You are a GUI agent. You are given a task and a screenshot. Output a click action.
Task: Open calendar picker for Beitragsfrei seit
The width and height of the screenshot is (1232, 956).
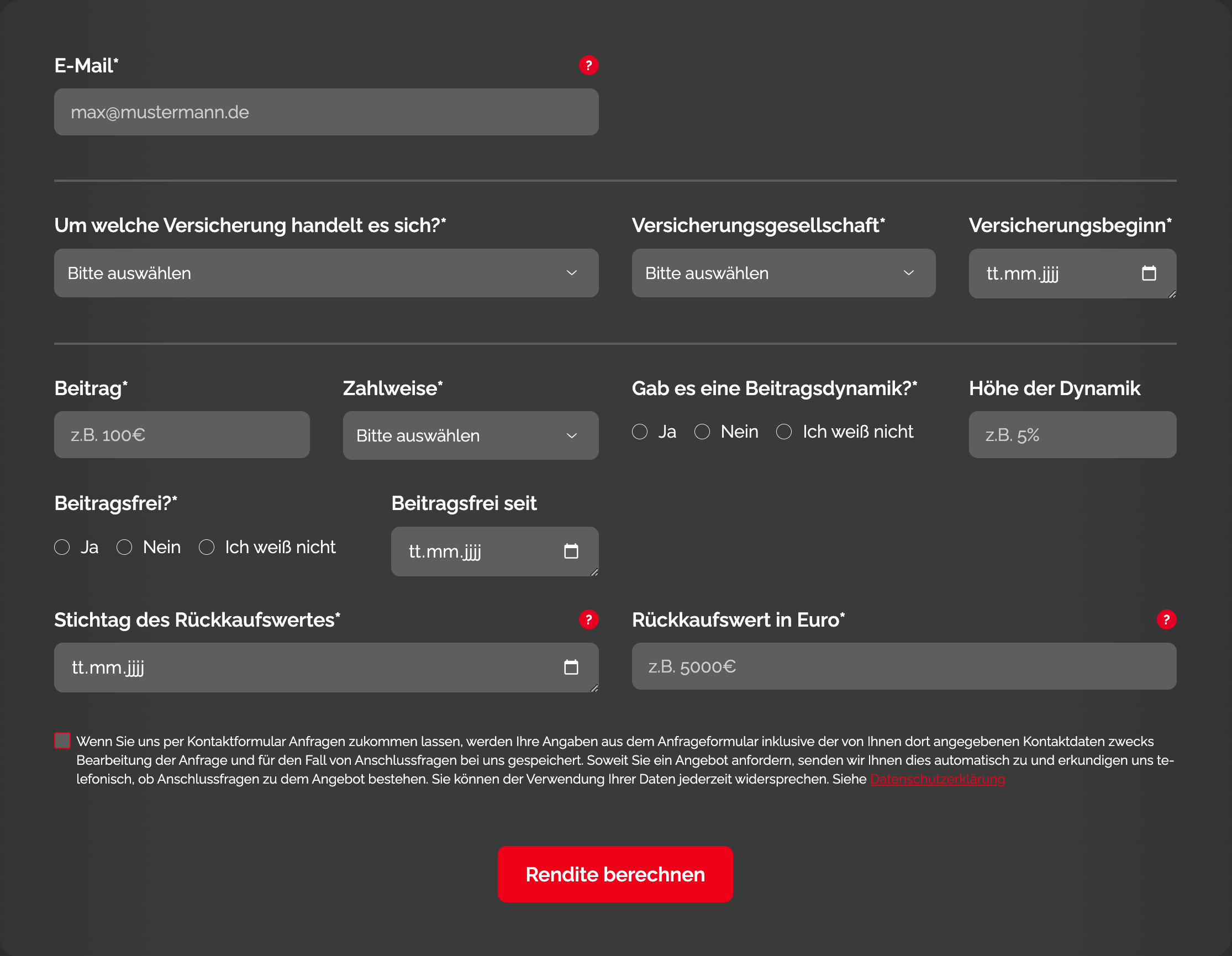(x=571, y=551)
